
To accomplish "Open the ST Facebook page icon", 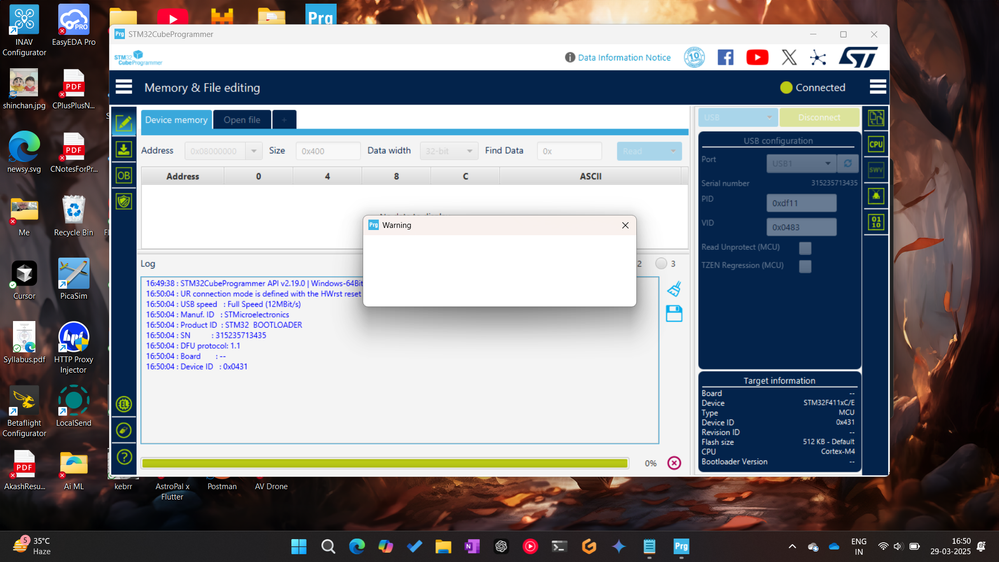I will 725,57.
